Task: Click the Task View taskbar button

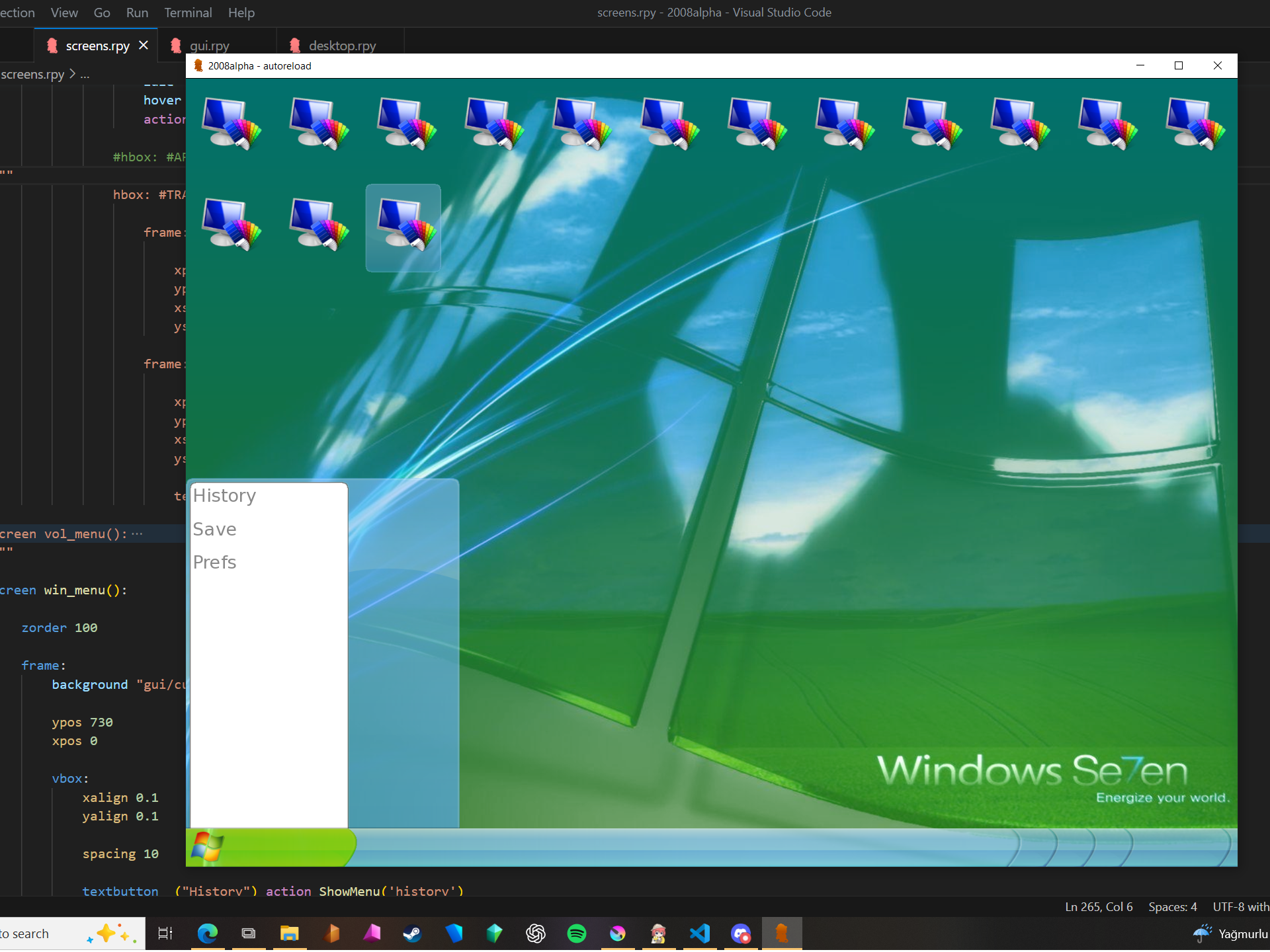Action: [x=165, y=933]
